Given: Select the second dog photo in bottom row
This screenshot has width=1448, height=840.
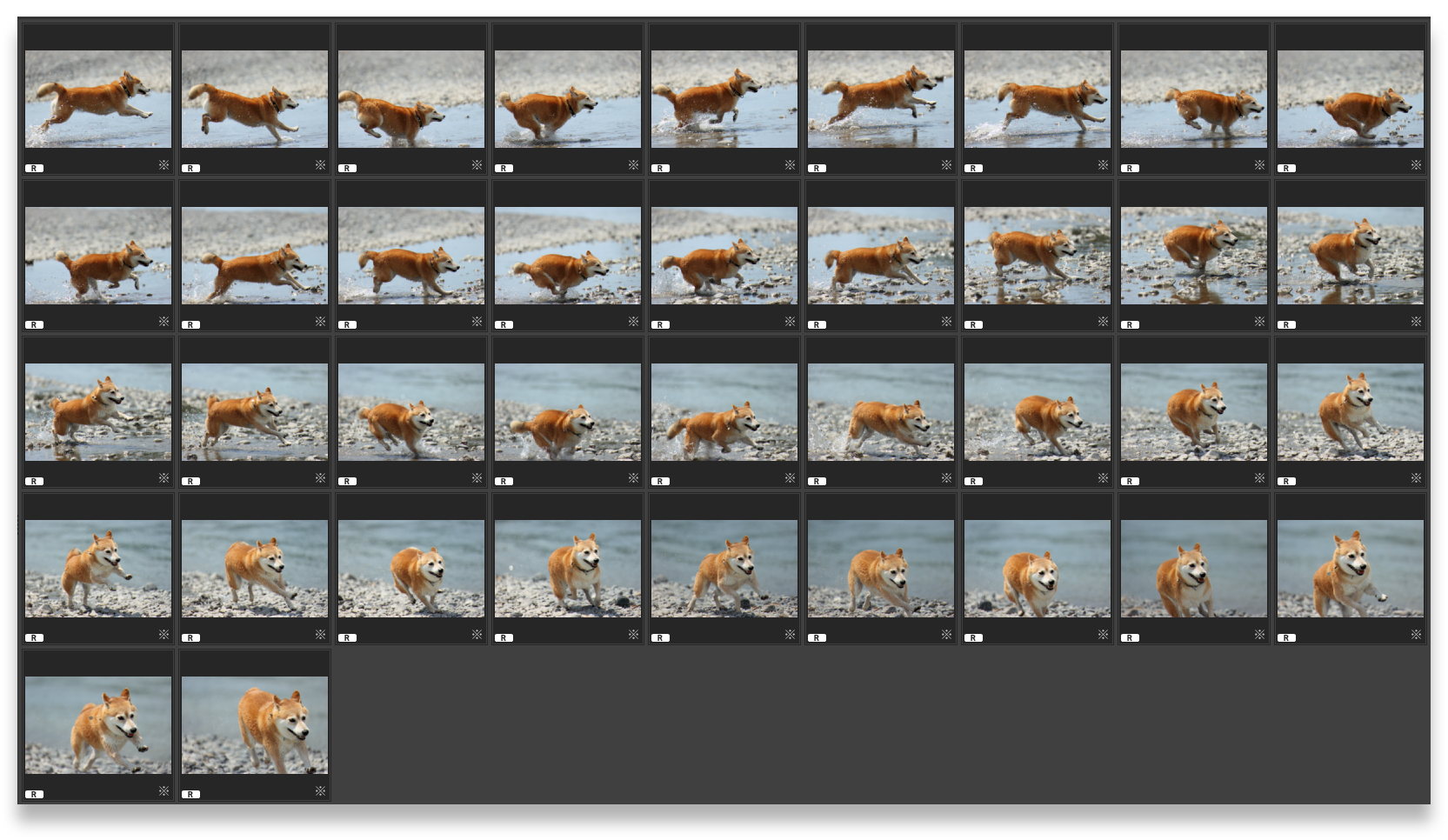Looking at the screenshot, I should (255, 725).
